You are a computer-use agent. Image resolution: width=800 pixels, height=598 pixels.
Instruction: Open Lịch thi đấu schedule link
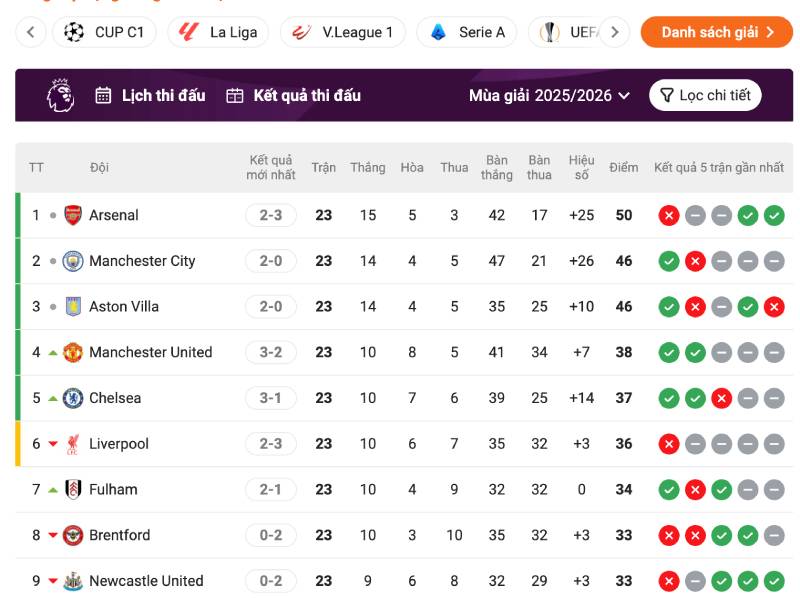151,95
